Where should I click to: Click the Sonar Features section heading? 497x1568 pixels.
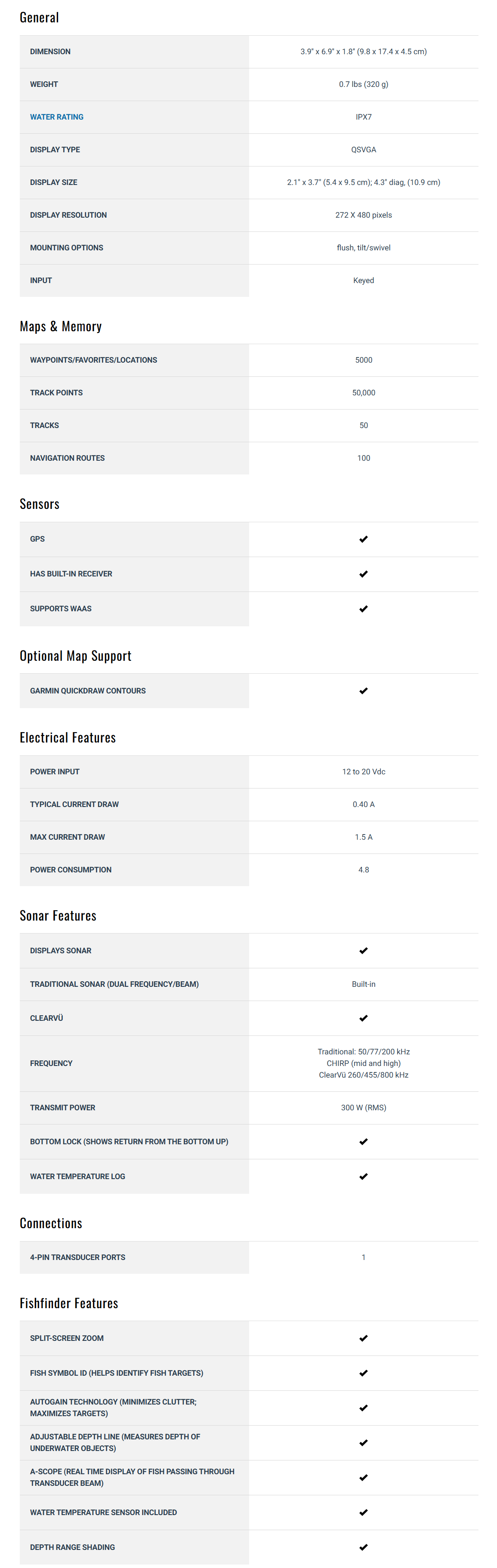[58, 915]
